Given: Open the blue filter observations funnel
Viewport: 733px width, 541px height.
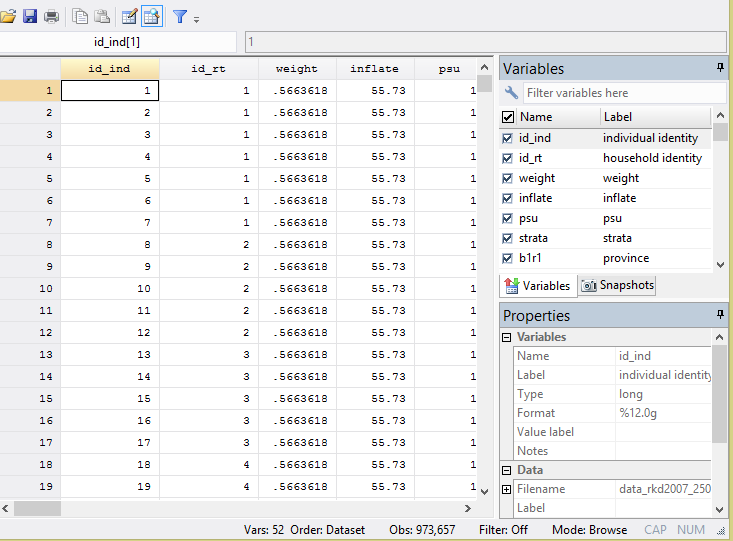Looking at the screenshot, I should pyautogui.click(x=180, y=16).
